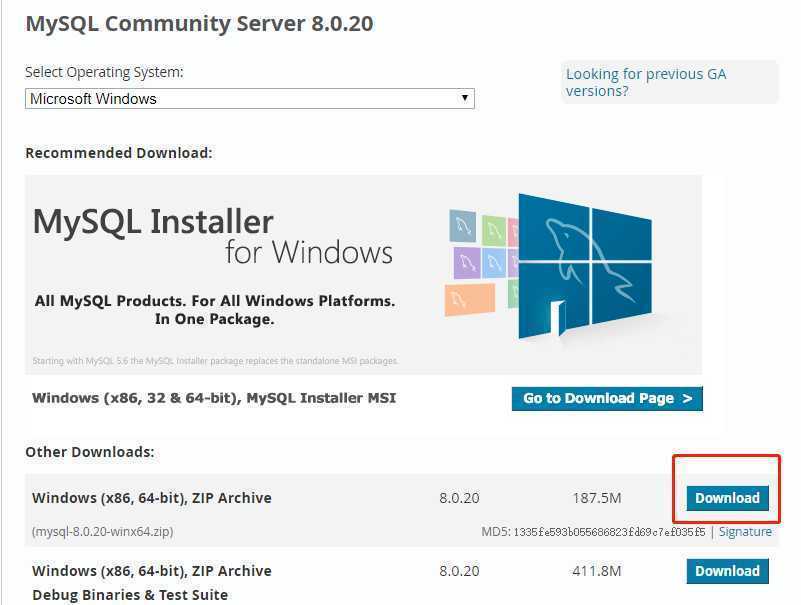
Task: Download the 187.5M ZIP Archive
Action: tap(727, 498)
